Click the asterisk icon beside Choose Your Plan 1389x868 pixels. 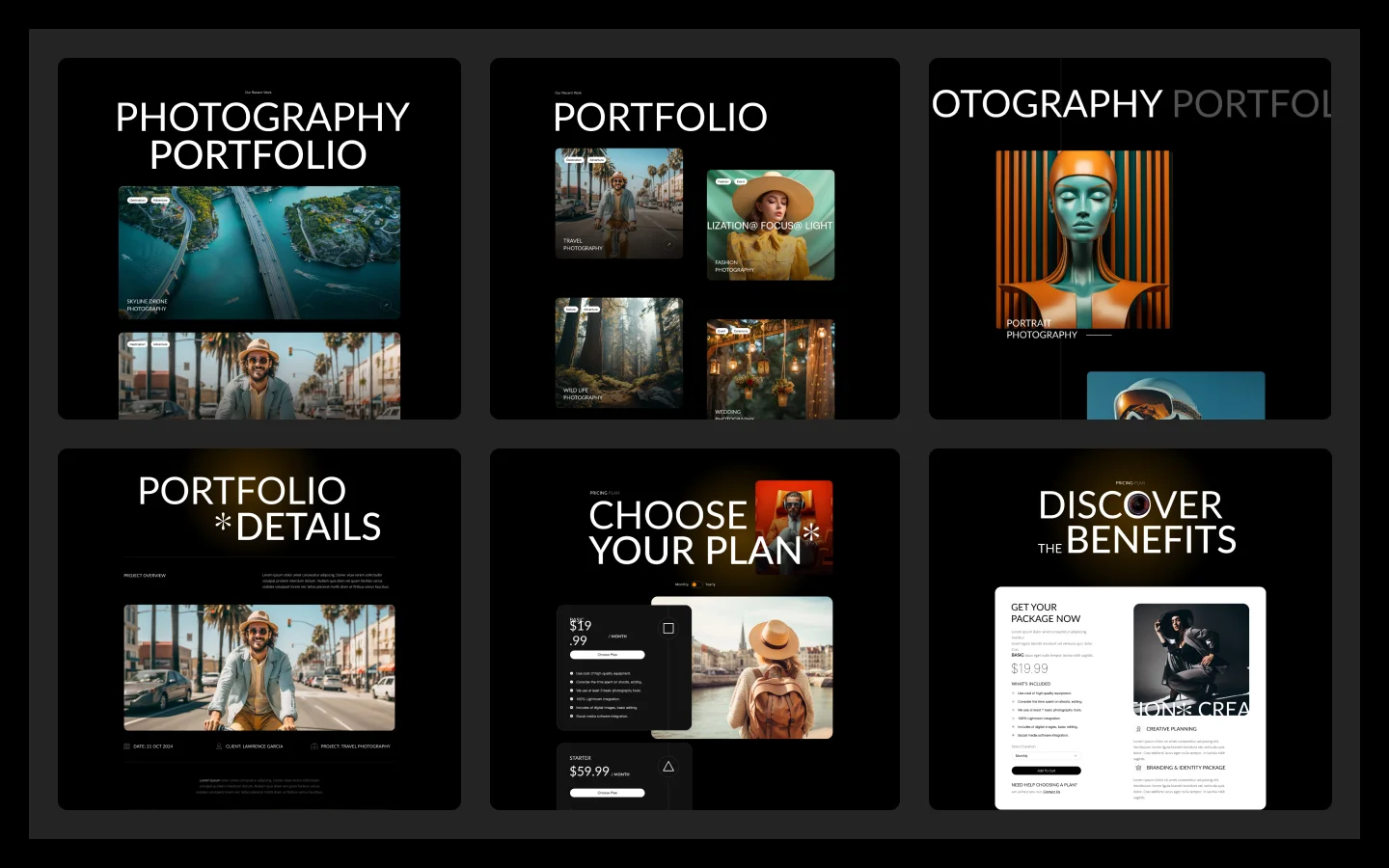[811, 532]
